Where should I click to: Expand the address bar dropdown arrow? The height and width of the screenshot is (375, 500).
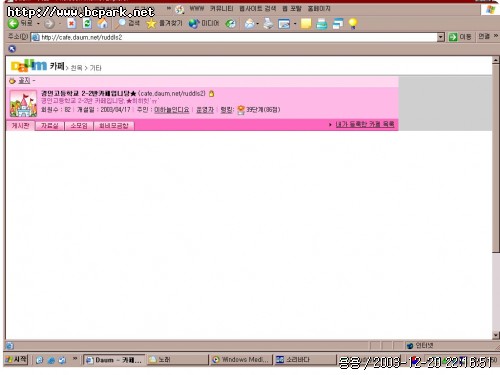pos(441,37)
